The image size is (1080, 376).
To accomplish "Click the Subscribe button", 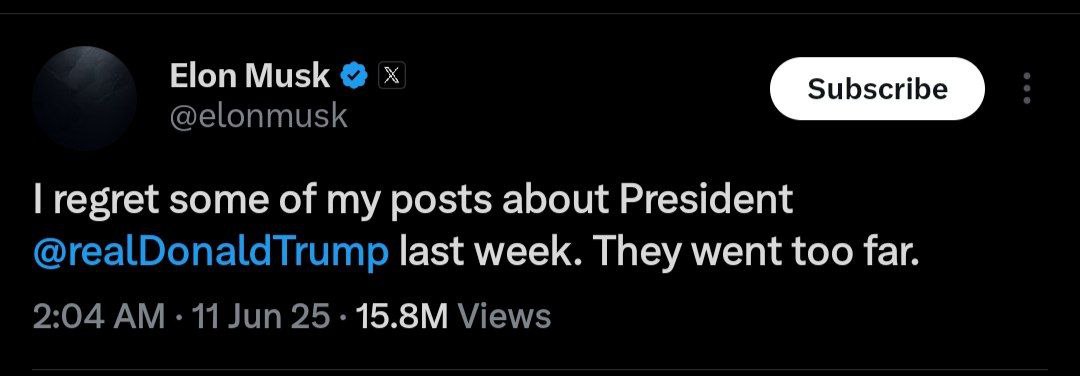I will [x=878, y=89].
